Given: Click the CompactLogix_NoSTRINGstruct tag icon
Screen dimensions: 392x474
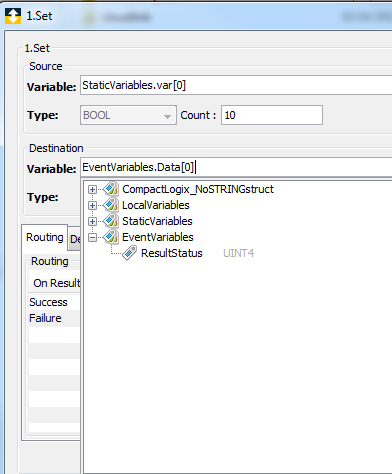Looking at the screenshot, I should (x=111, y=189).
